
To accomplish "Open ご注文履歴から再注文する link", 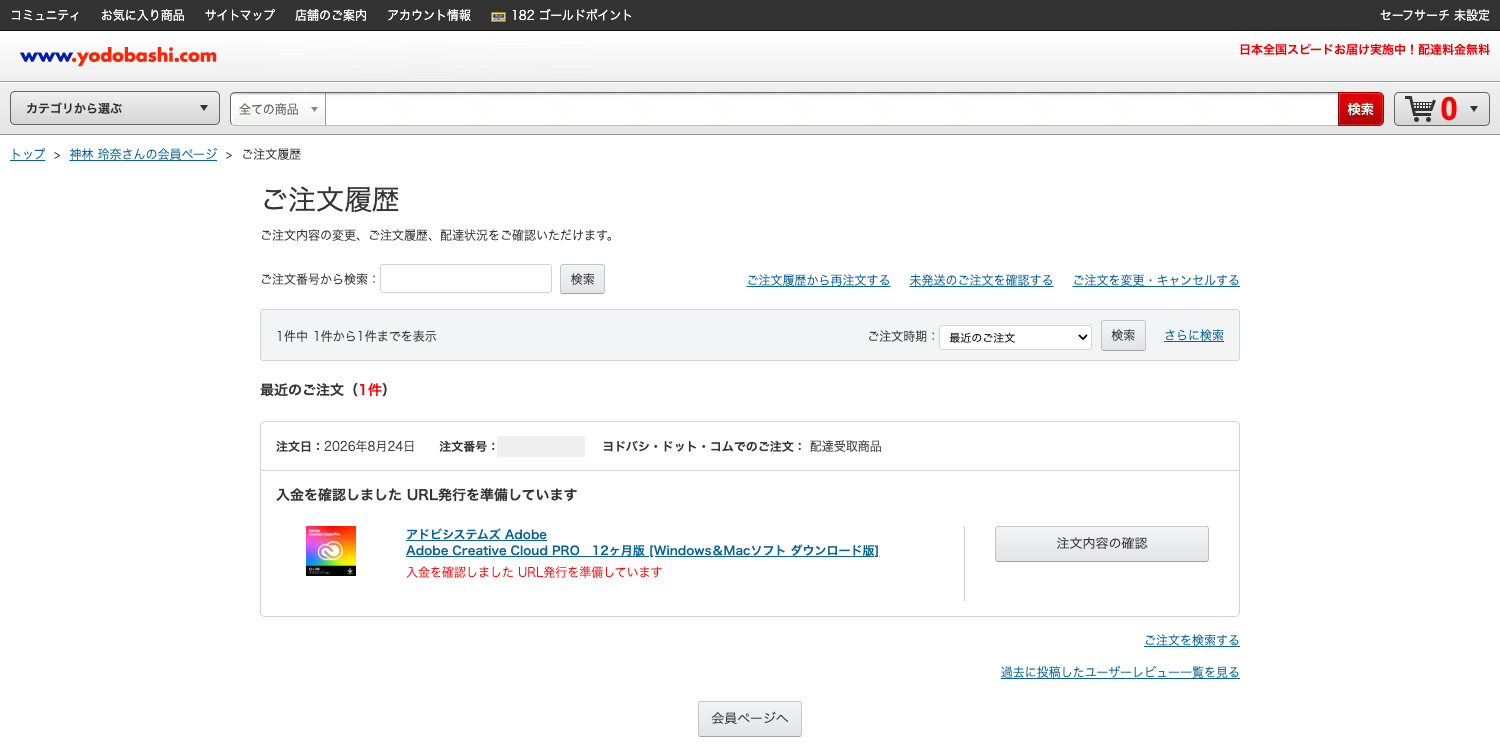I will (x=818, y=280).
